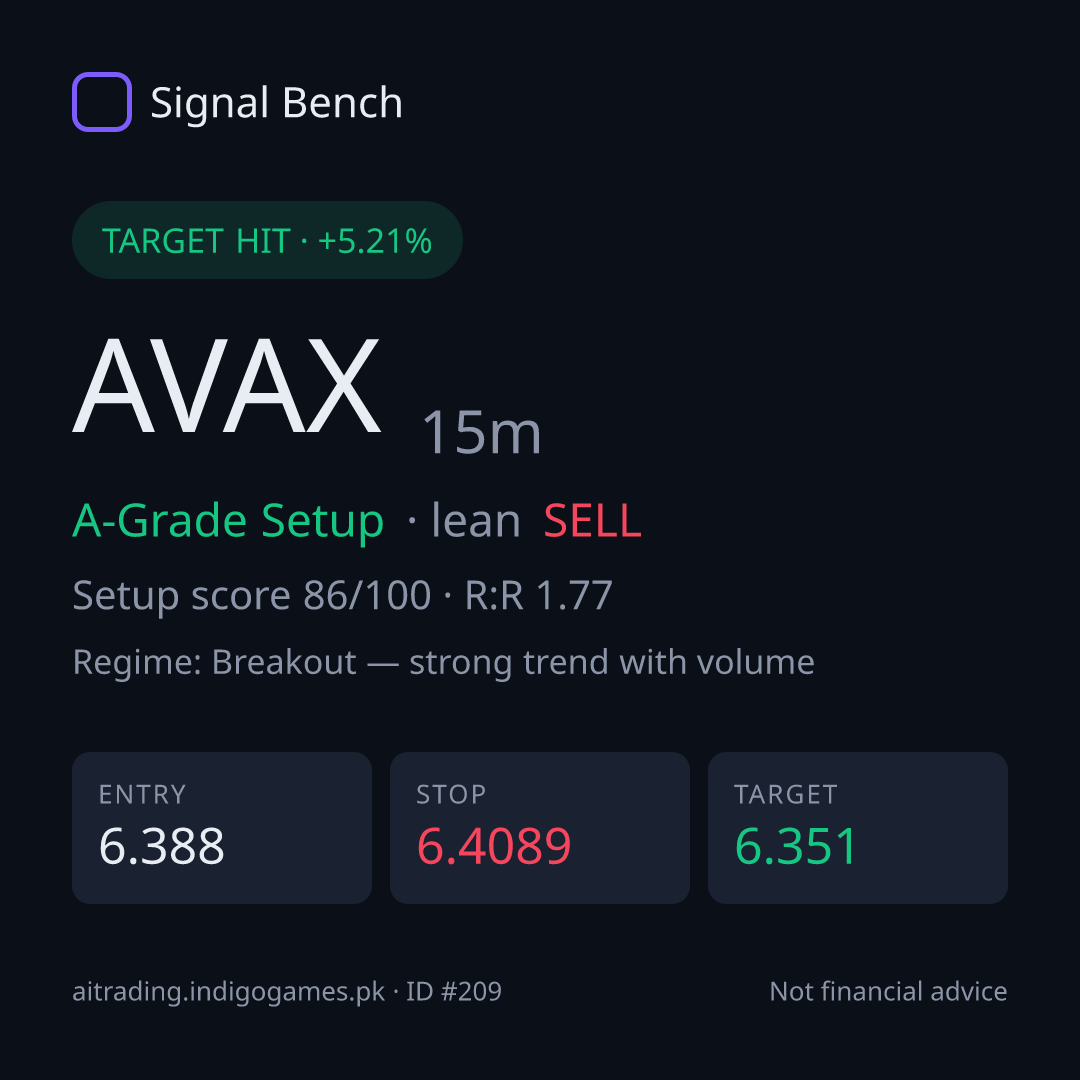The width and height of the screenshot is (1080, 1080).
Task: Select the R:R 1.77 ratio value
Action: pyautogui.click(x=539, y=595)
